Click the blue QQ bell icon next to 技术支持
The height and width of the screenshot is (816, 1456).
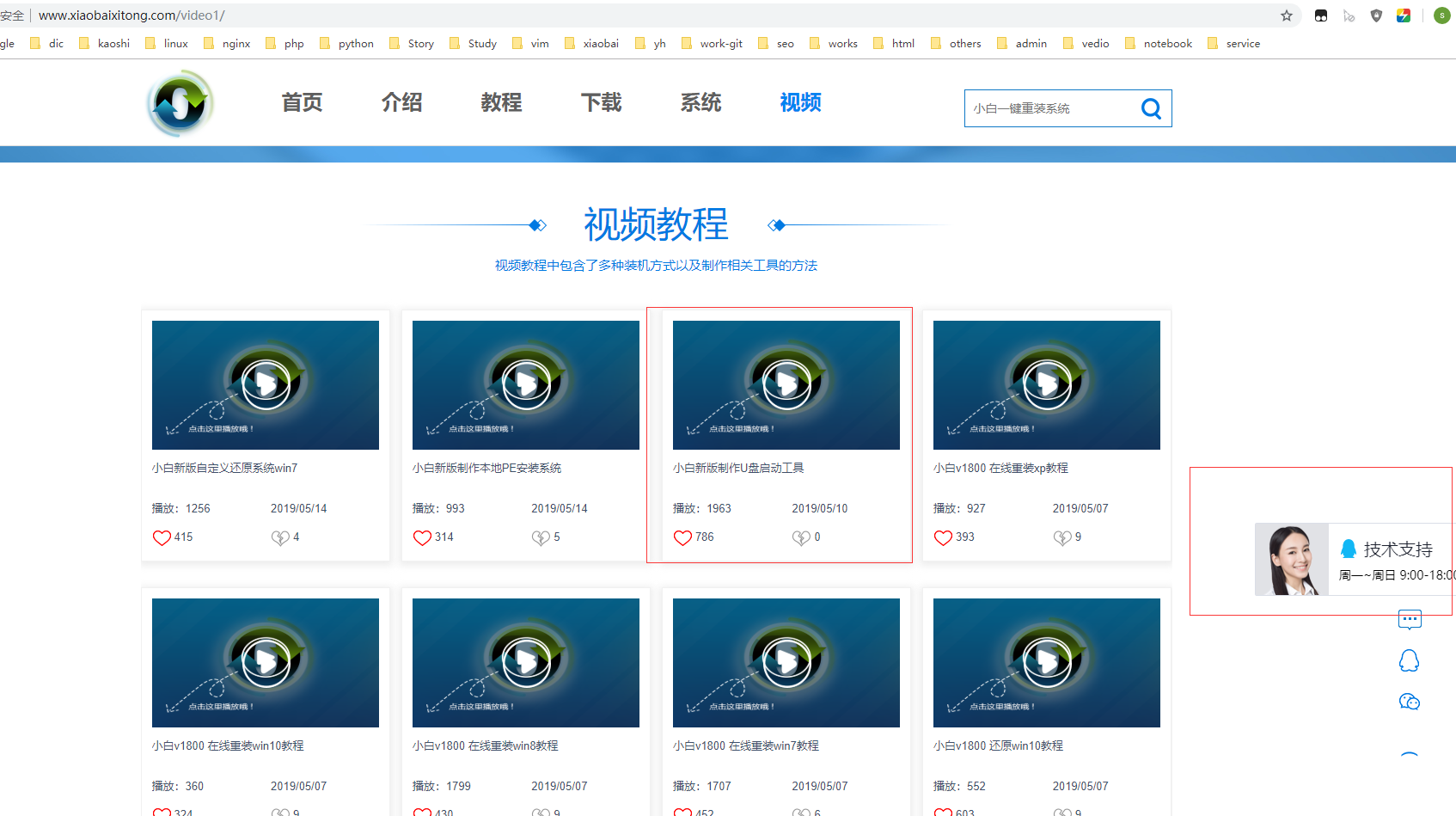pyautogui.click(x=1349, y=548)
